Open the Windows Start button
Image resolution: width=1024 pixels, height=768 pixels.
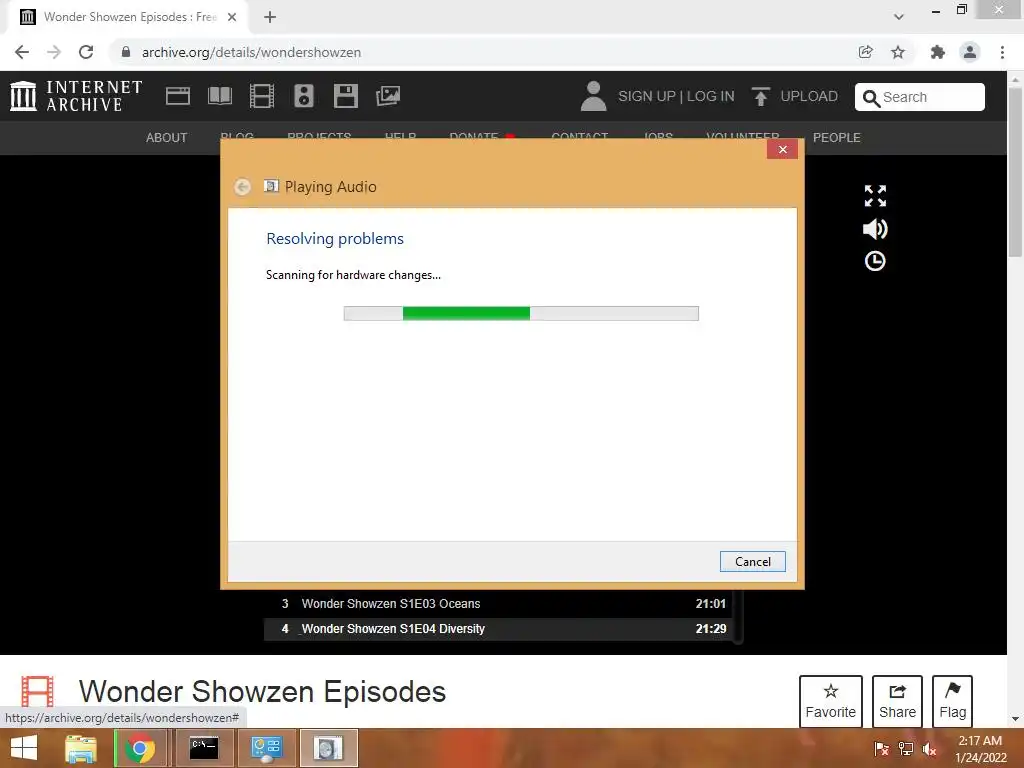[24, 748]
